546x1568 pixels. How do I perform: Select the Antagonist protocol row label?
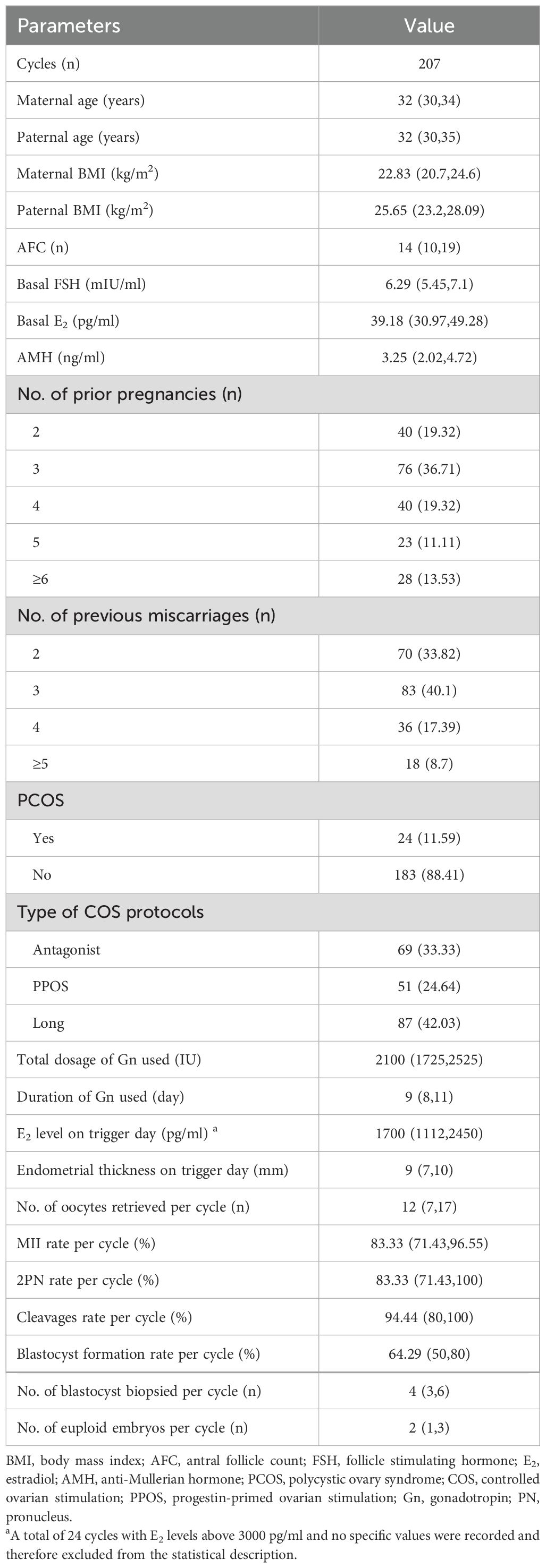tap(66, 950)
